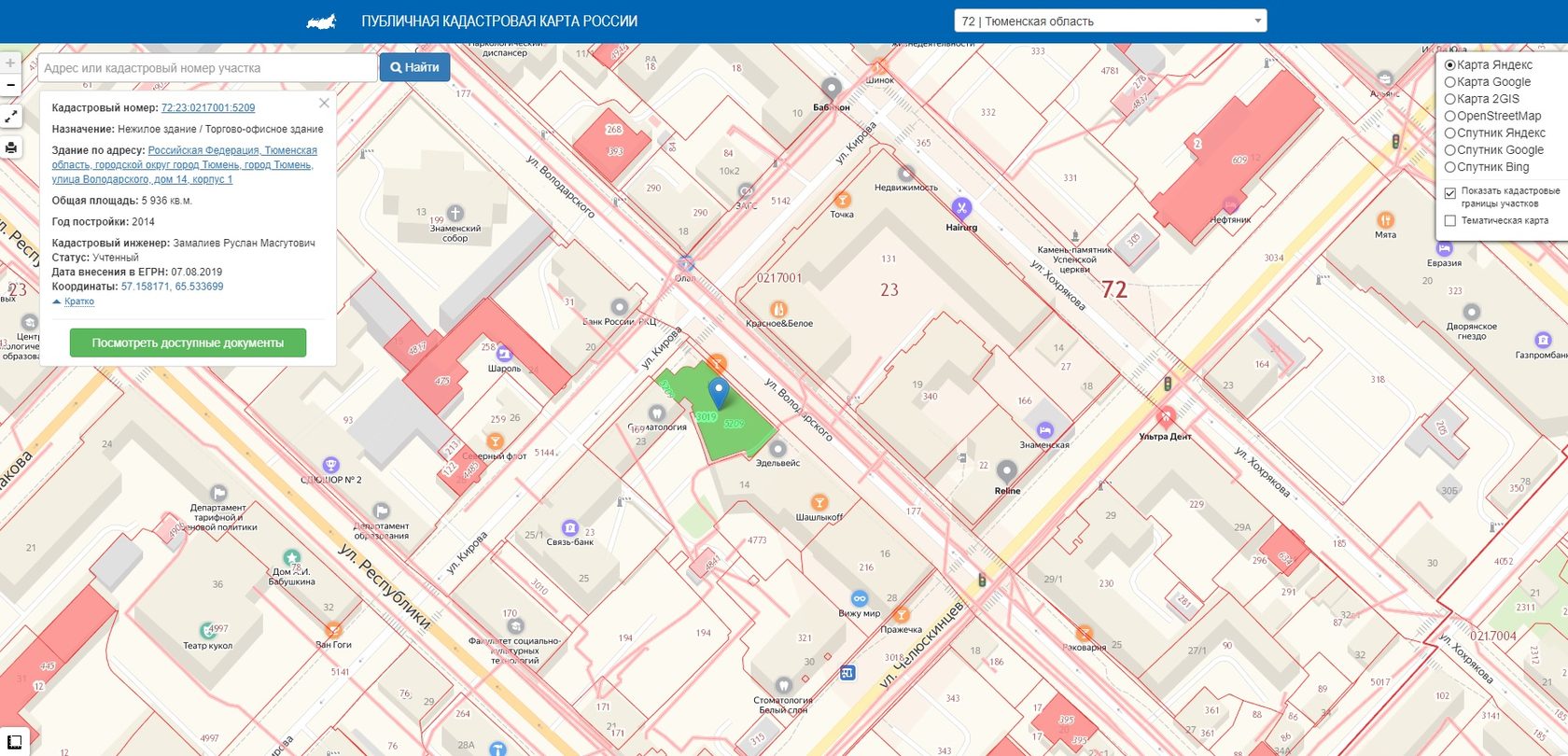The height and width of the screenshot is (756, 1568).
Task: Open Банк России grey marker
Action: 619,307
